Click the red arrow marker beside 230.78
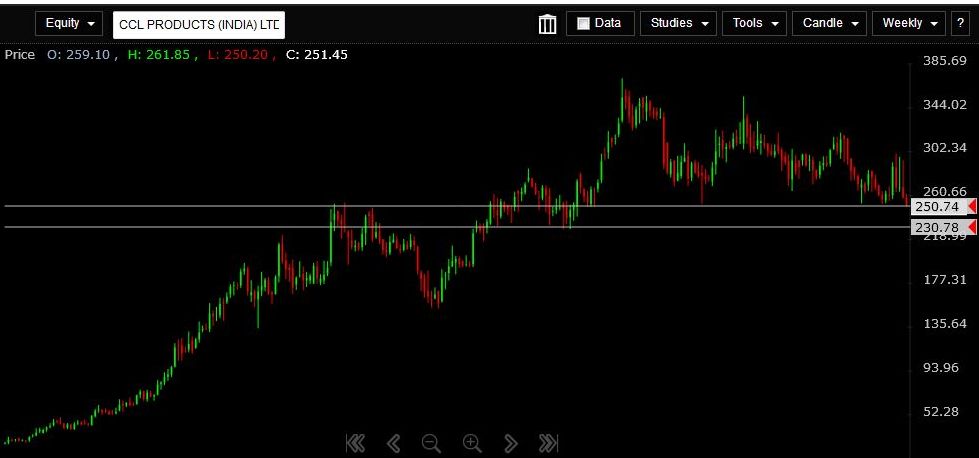Image resolution: width=979 pixels, height=458 pixels. click(972, 228)
